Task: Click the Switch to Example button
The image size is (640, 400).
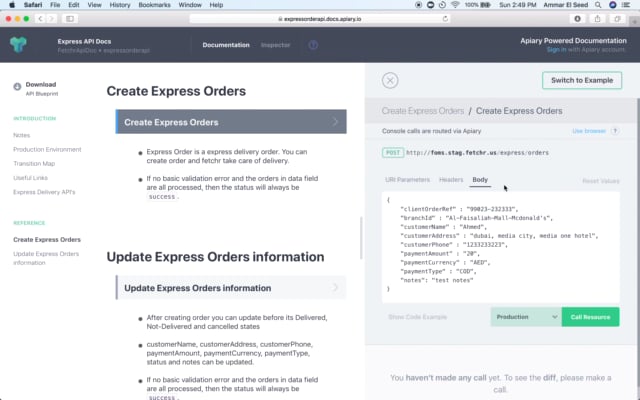Action: pyautogui.click(x=582, y=80)
